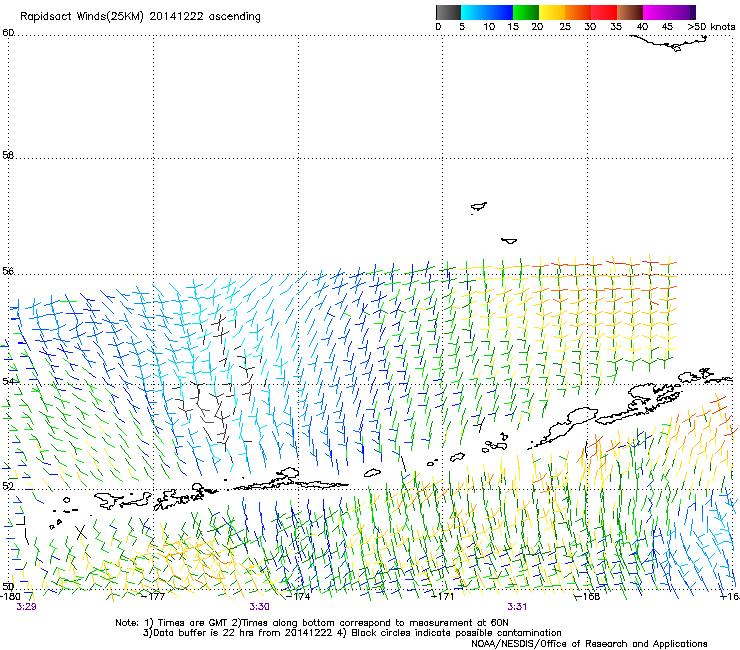Click the longitude label -174
Image resolution: width=740 pixels, height=650 pixels.
pos(299,596)
